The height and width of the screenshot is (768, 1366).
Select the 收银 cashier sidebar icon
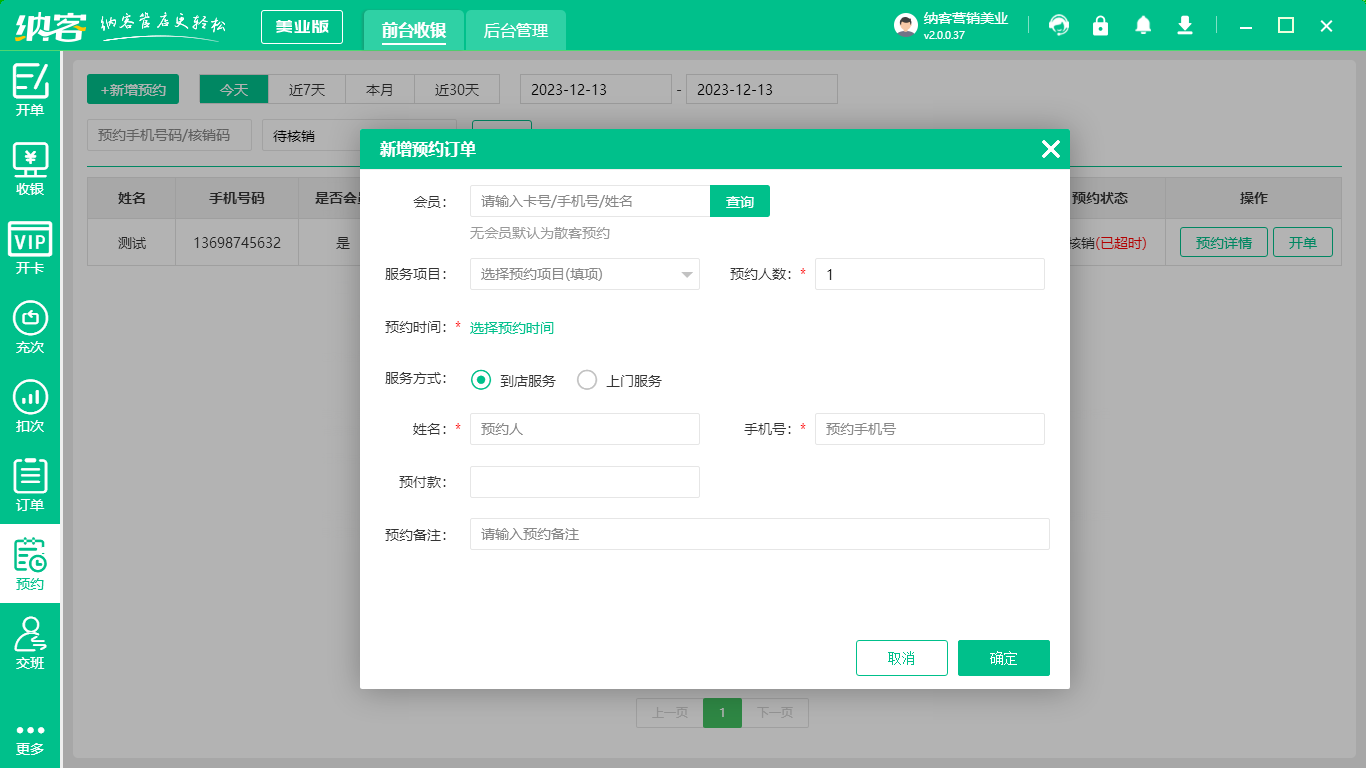pyautogui.click(x=30, y=169)
